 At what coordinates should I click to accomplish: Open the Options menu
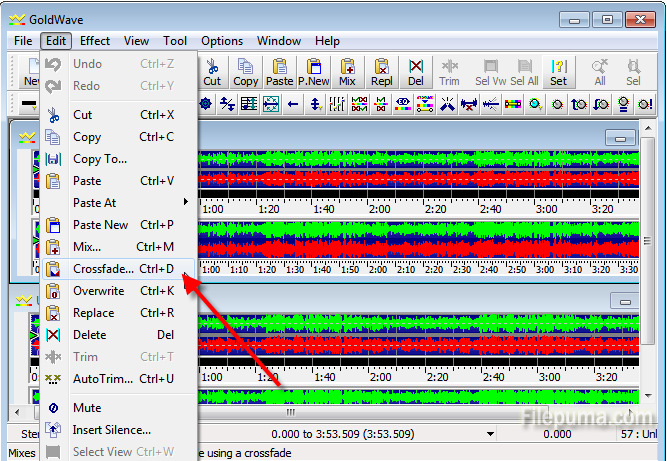click(222, 41)
